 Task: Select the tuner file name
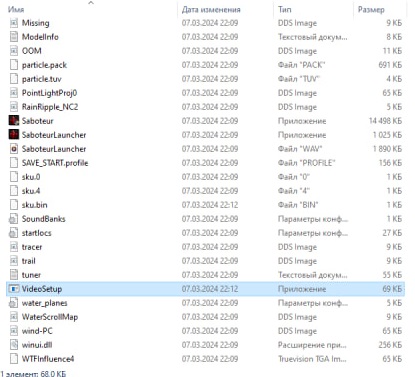pos(31,275)
